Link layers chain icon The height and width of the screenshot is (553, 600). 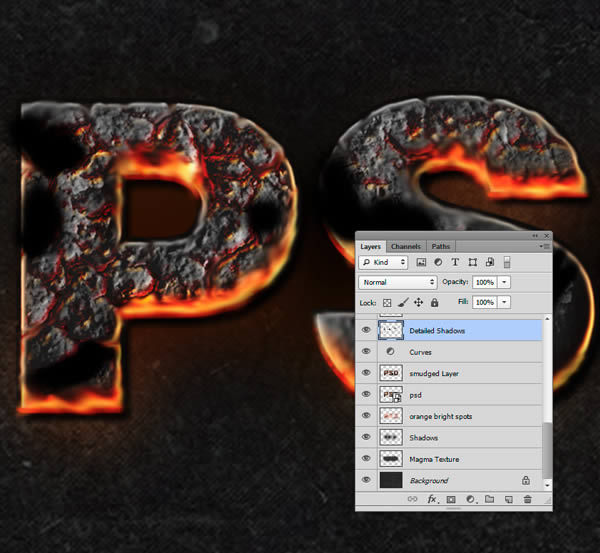[x=412, y=499]
